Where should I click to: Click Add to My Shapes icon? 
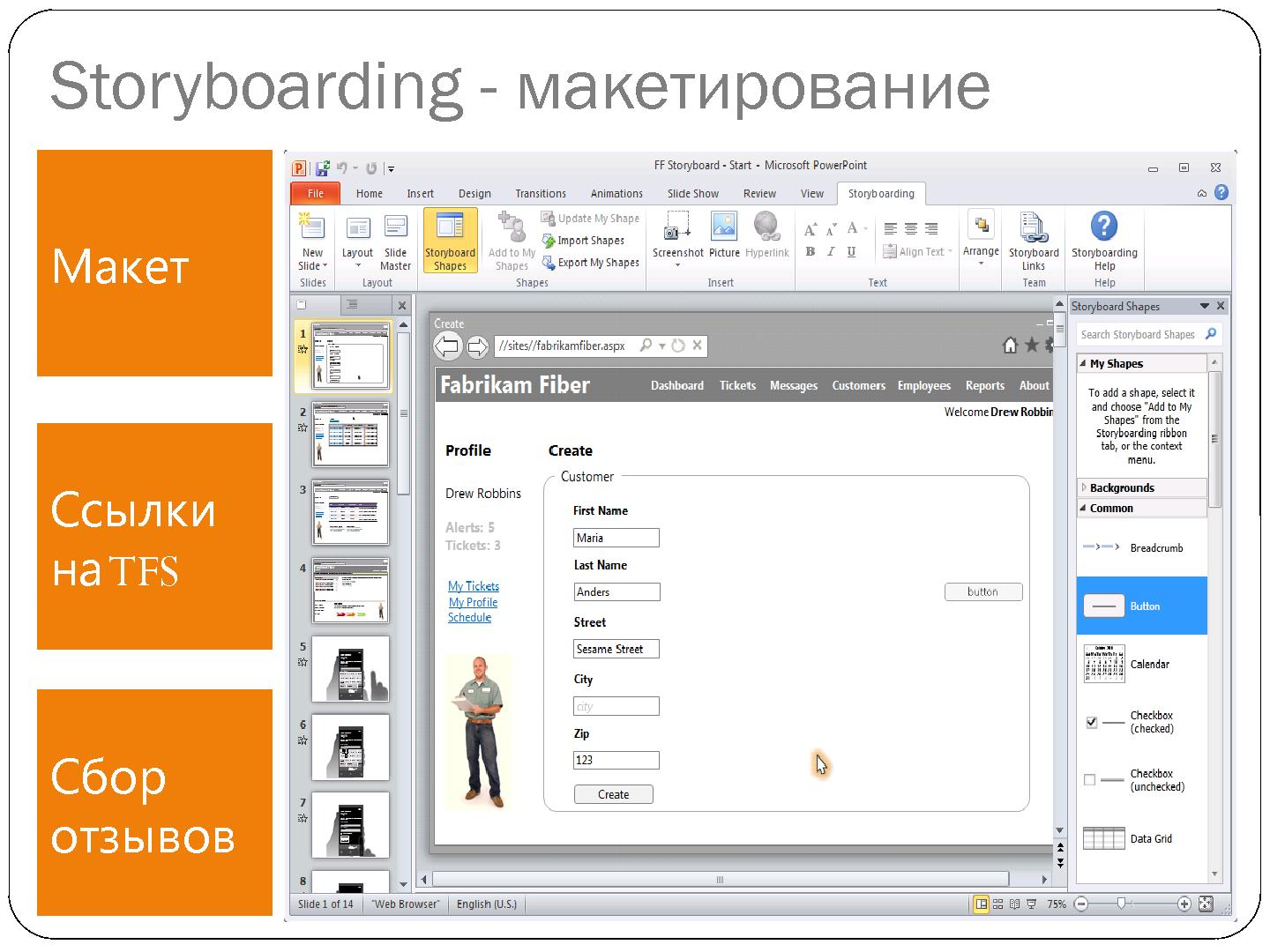point(512,227)
